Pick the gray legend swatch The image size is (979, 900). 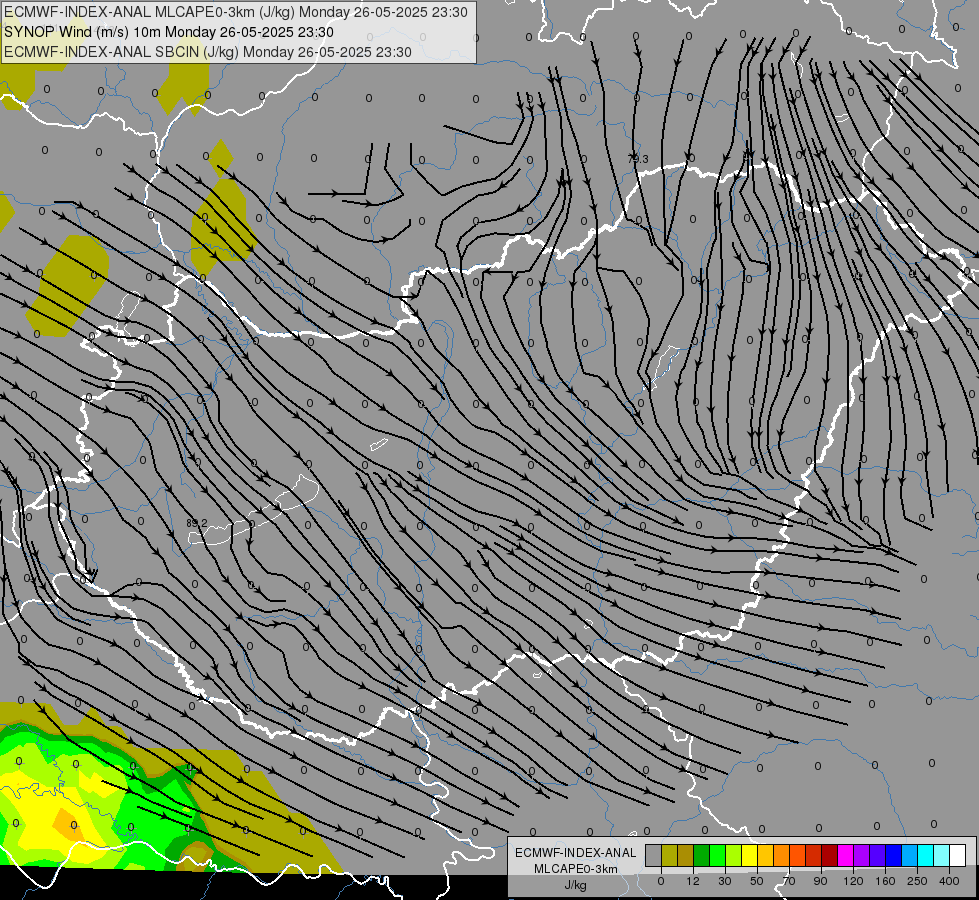point(654,855)
